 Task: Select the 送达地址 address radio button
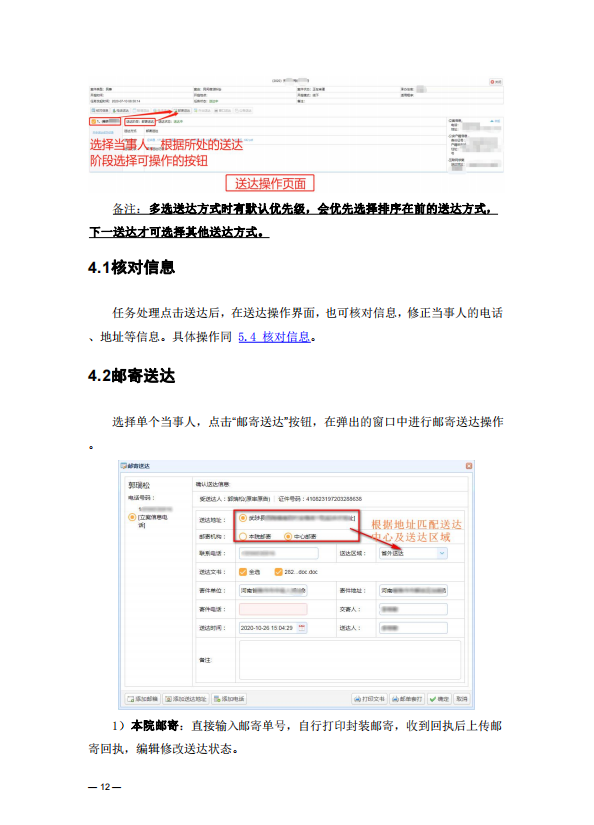243,518
